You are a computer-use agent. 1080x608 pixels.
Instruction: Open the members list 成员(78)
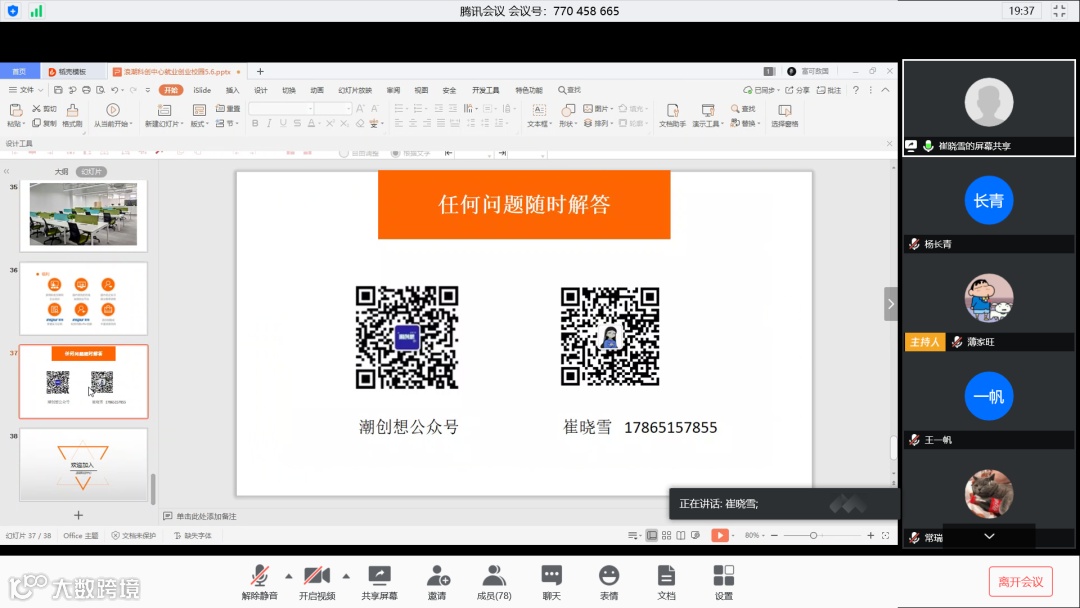pos(494,582)
